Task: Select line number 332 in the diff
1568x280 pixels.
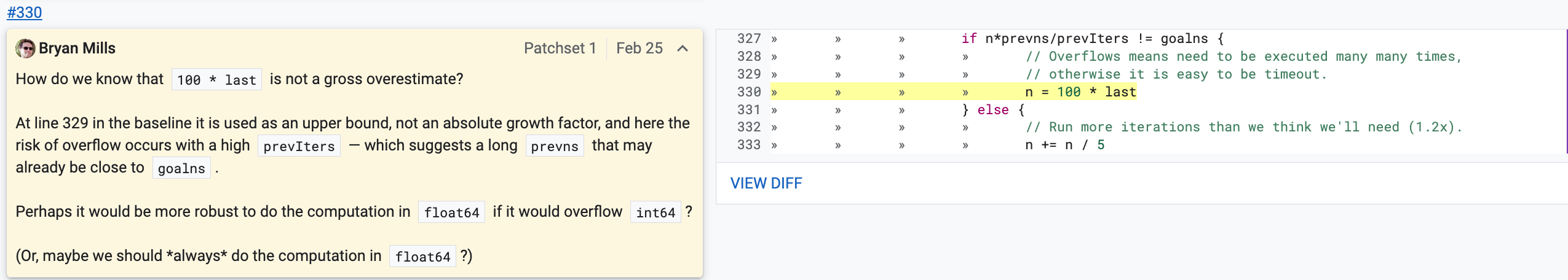Action: point(749,127)
